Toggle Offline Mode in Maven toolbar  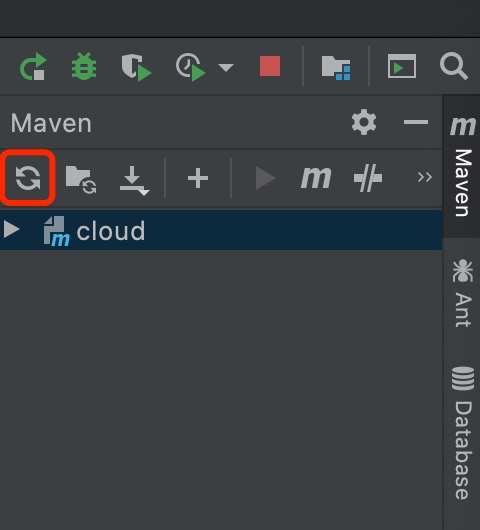click(x=368, y=178)
